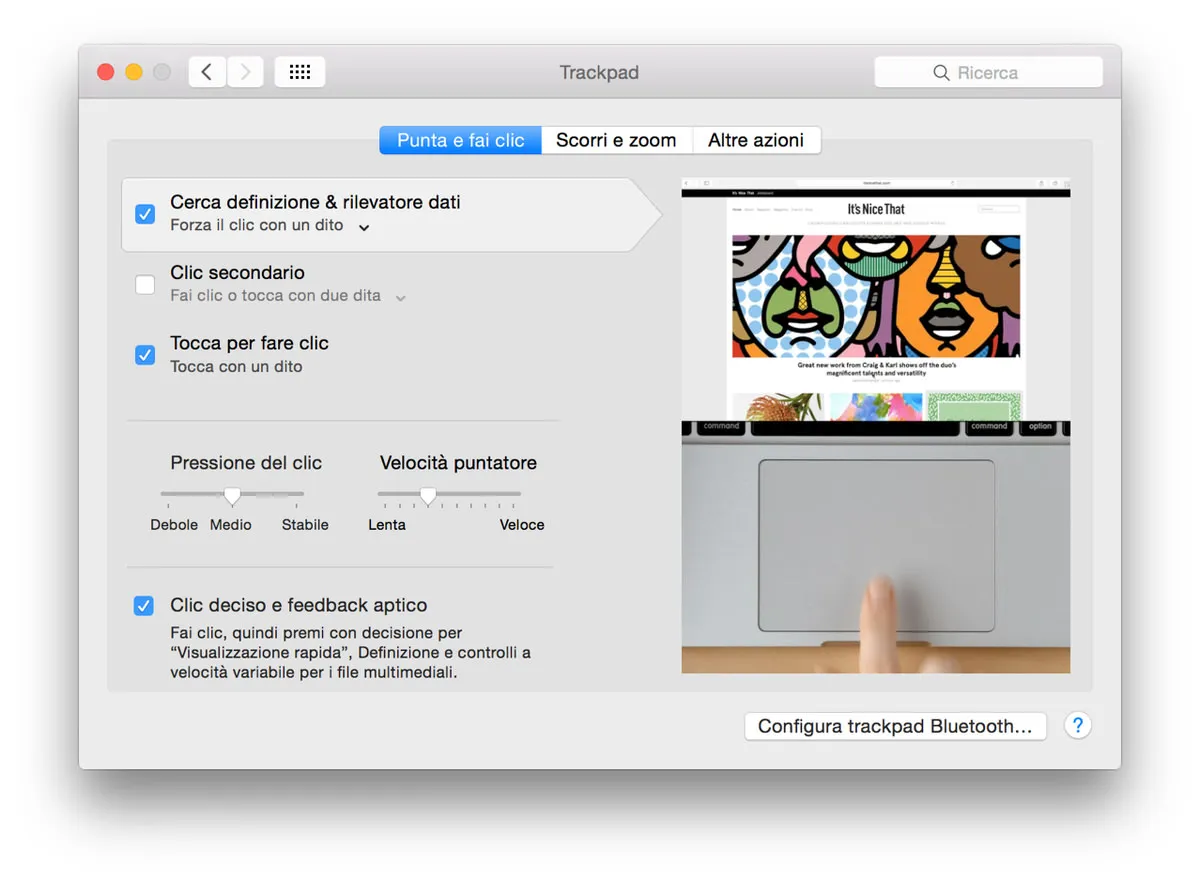Adjust the Pressione del clic slider thumb
This screenshot has height=882, width=1200.
click(232, 495)
